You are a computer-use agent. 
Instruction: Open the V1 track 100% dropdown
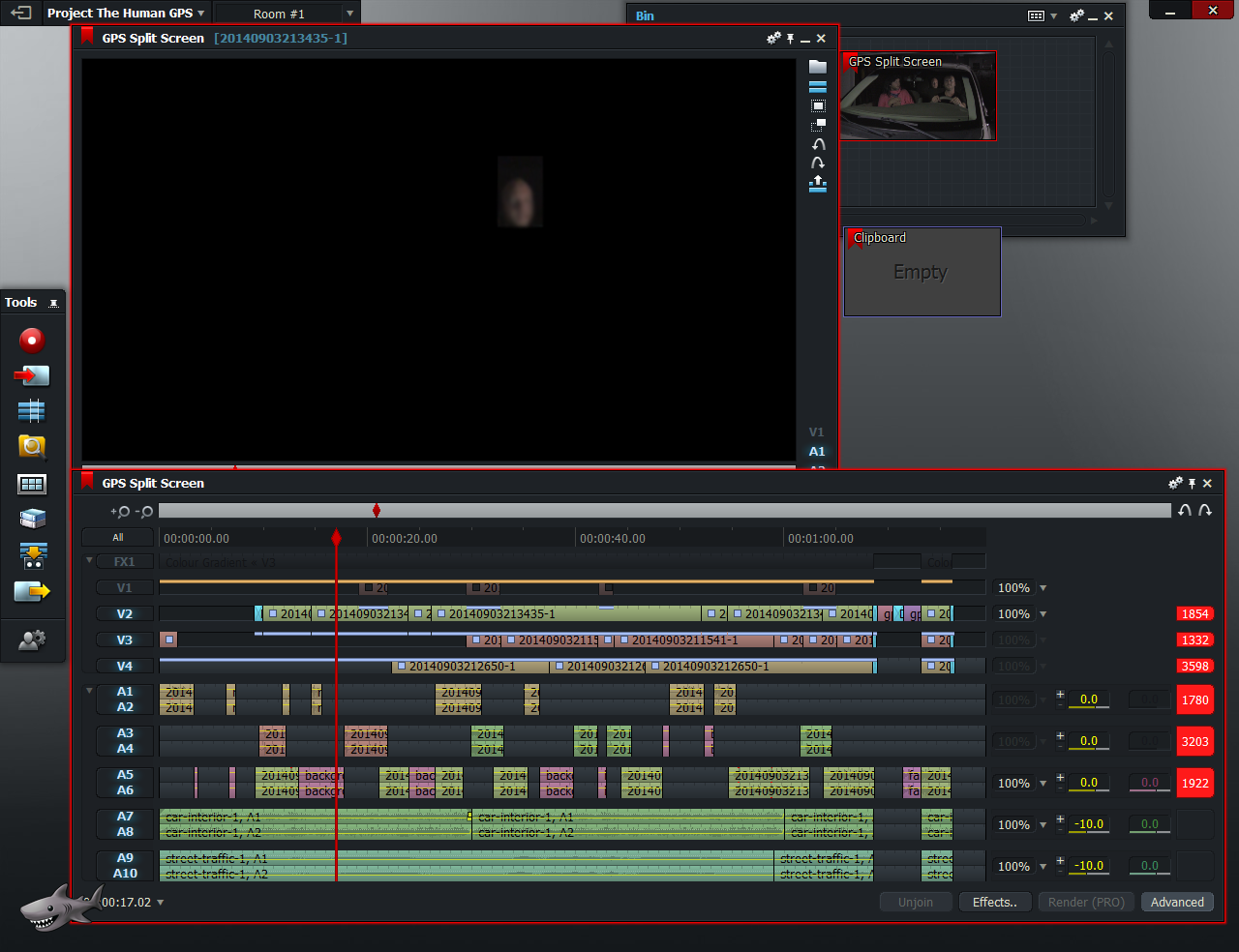coord(1043,588)
